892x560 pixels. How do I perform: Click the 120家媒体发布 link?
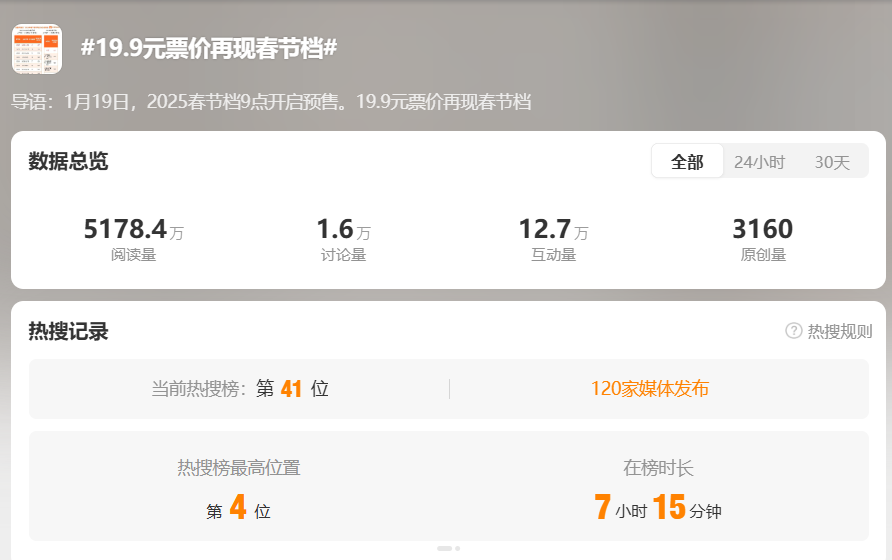[650, 389]
